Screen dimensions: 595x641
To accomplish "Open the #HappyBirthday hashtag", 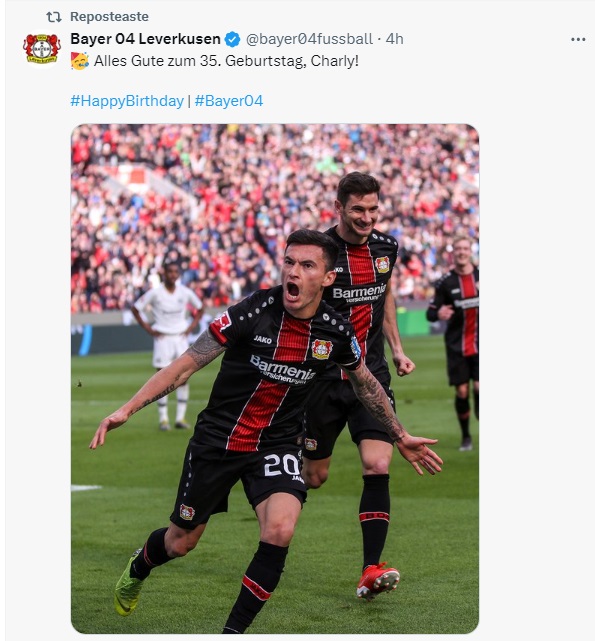I will [x=127, y=101].
